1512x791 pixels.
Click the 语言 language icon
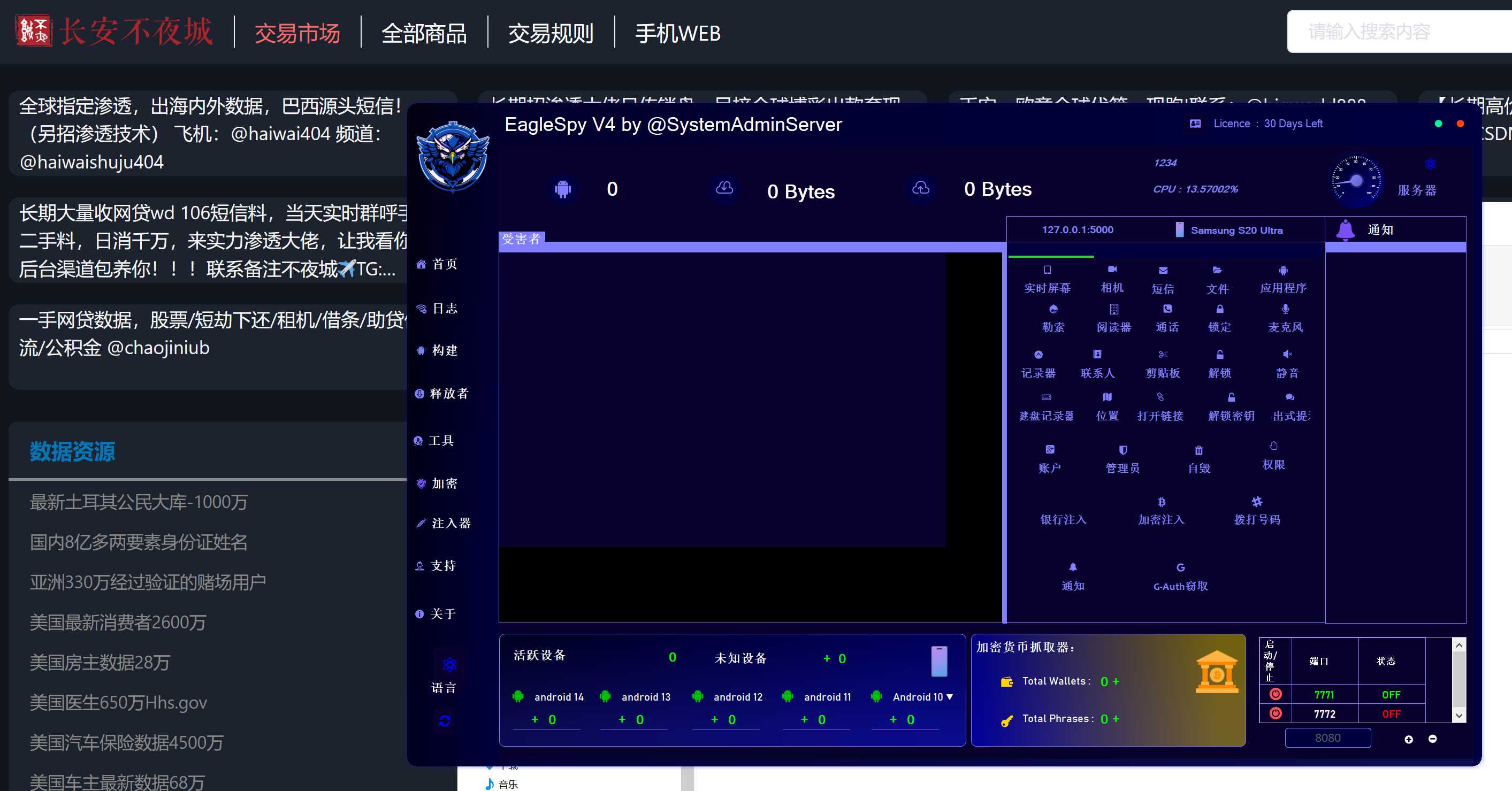[x=449, y=664]
